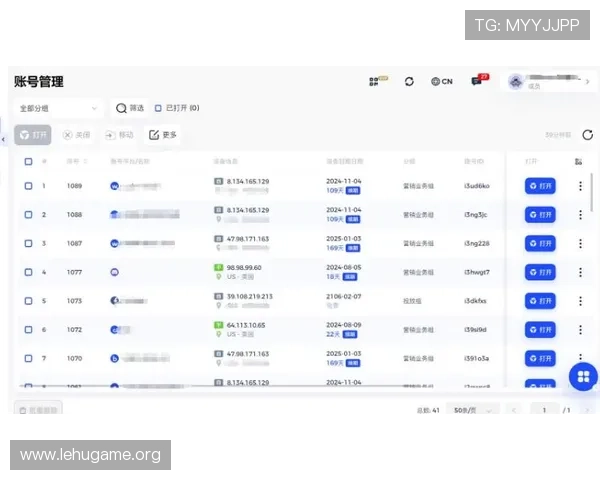Open column settings icon in table header
600x480 pixels.
pyautogui.click(x=579, y=162)
